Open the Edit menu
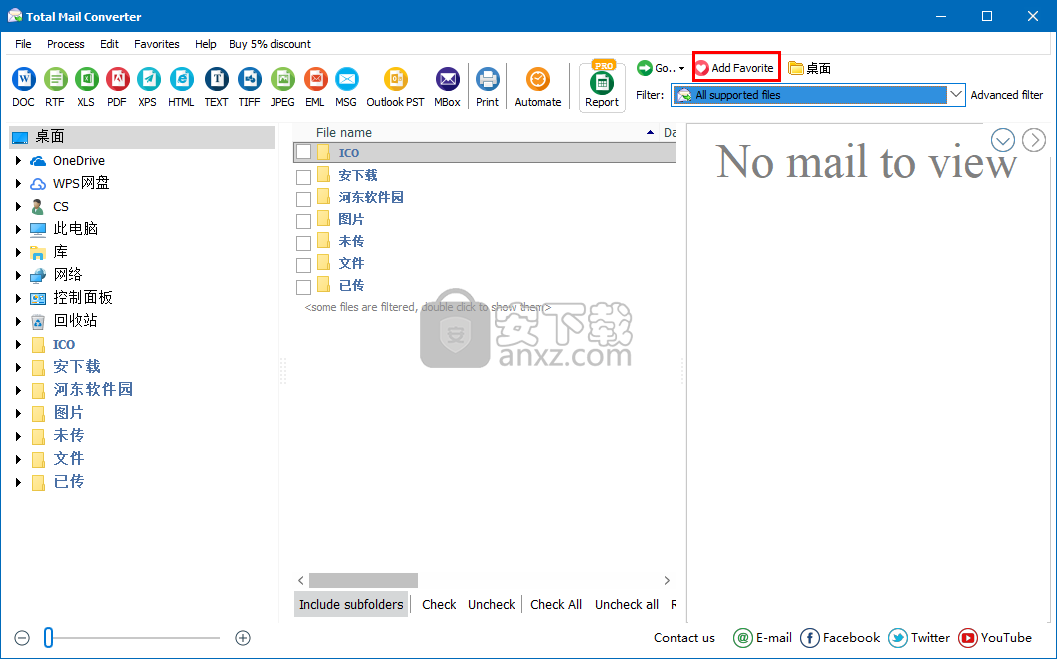Viewport: 1057px width, 659px height. tap(109, 44)
